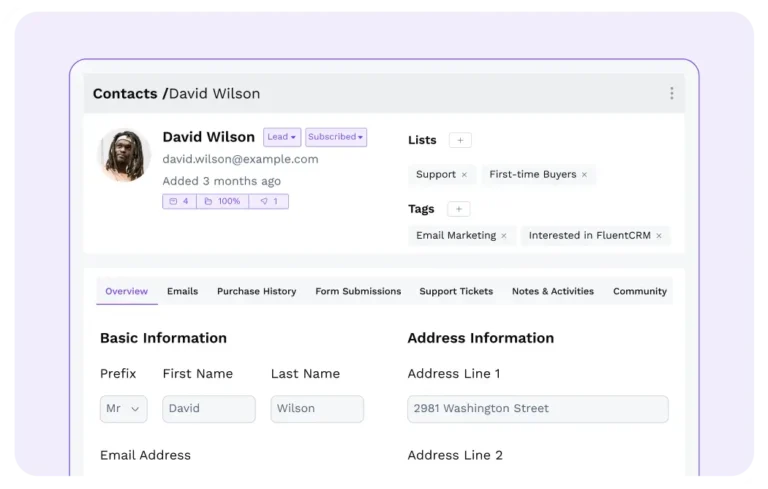Remove Interested in FluentCRM tag

[659, 236]
